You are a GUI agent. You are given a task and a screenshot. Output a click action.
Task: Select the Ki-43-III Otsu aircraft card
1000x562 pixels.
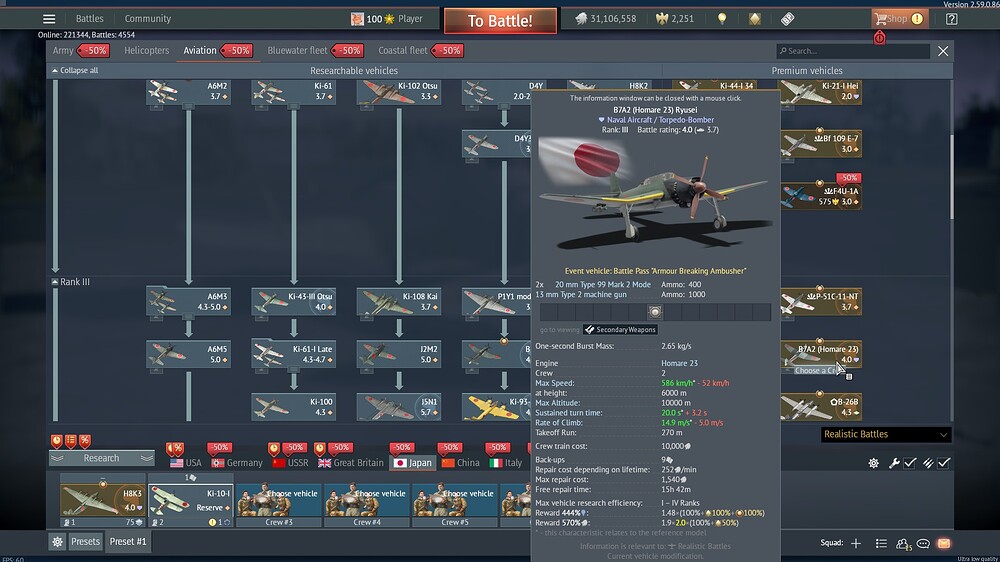[x=293, y=302]
